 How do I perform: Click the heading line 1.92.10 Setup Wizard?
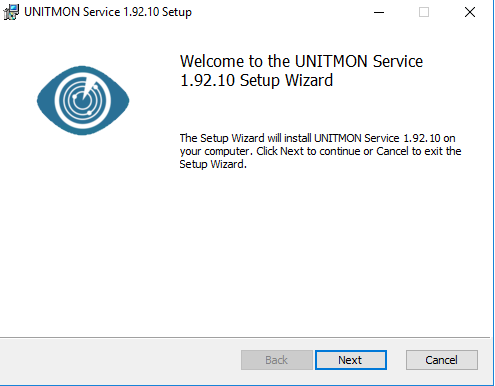(x=256, y=80)
